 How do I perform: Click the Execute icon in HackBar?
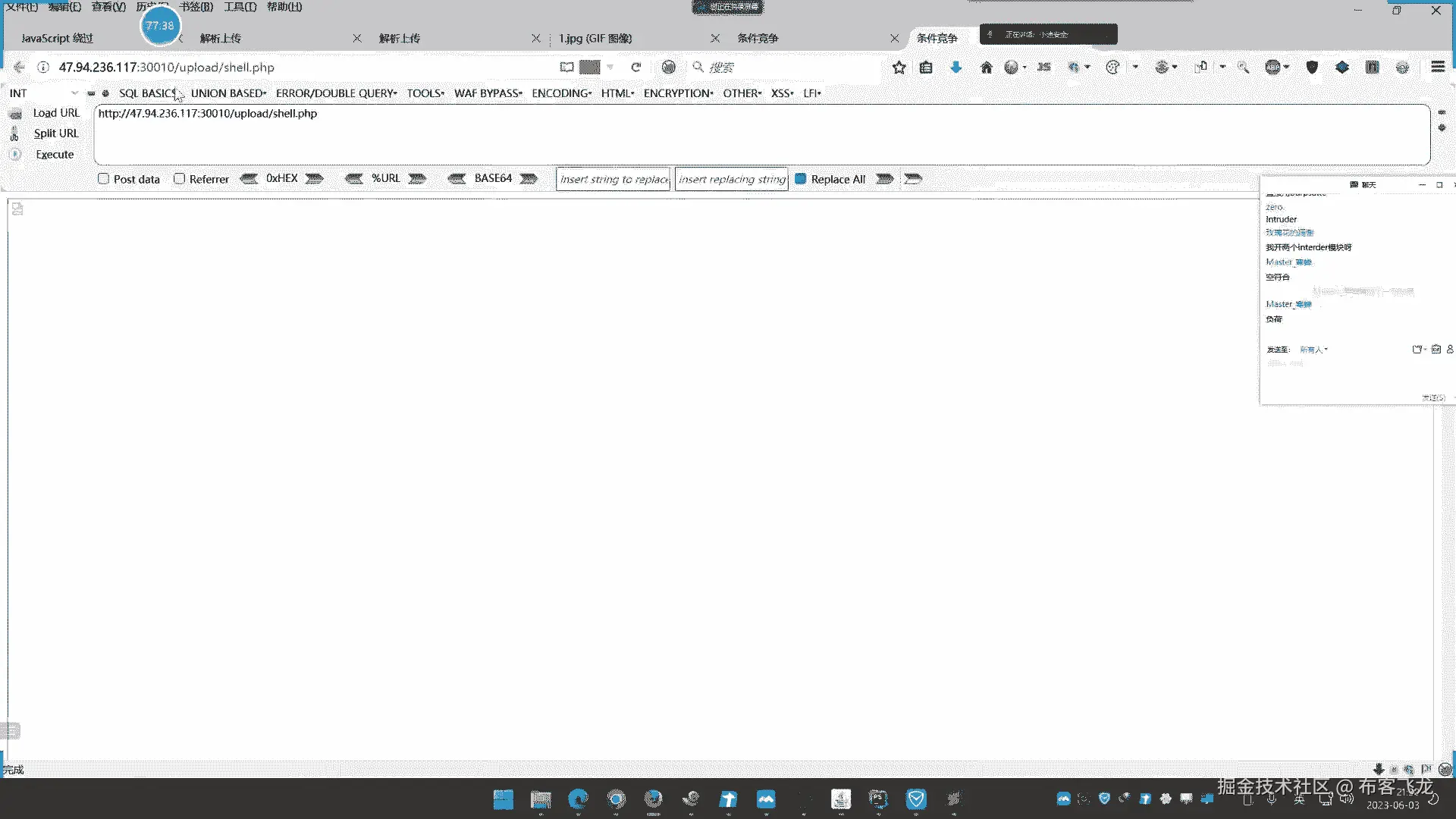tap(15, 155)
